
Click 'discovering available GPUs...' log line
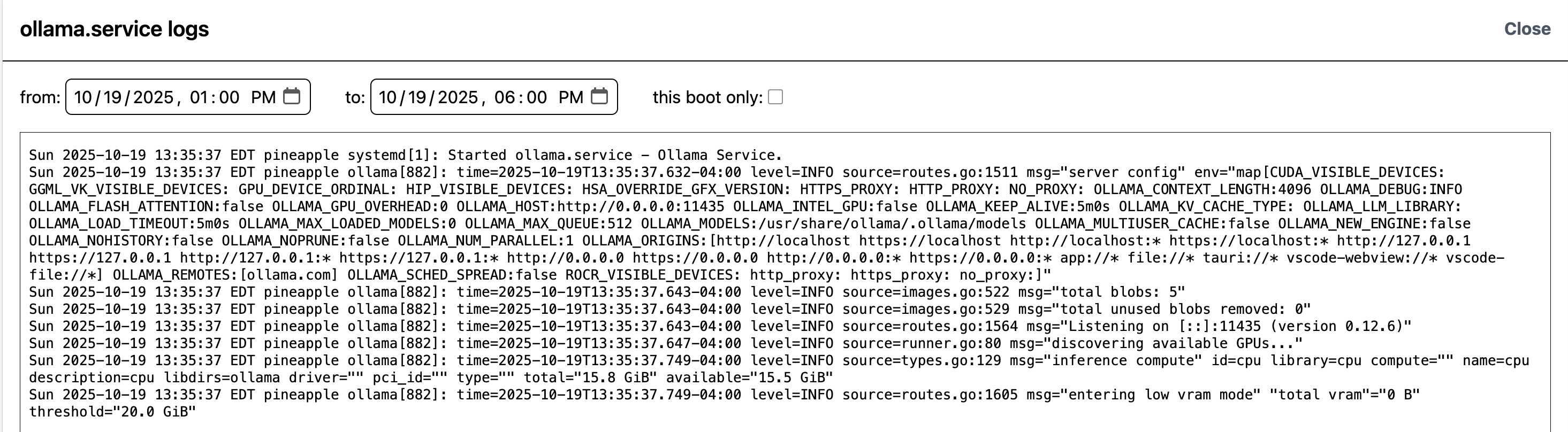point(666,343)
